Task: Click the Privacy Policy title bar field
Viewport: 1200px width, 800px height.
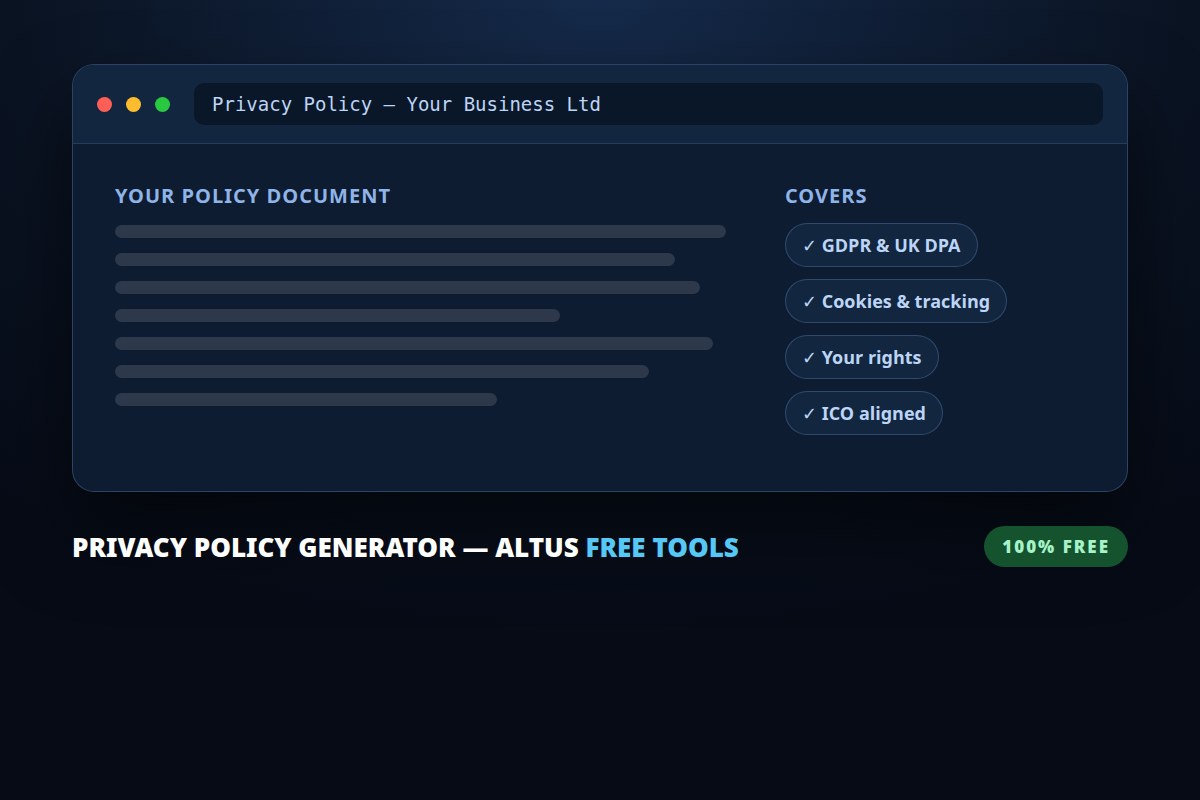Action: 648,104
